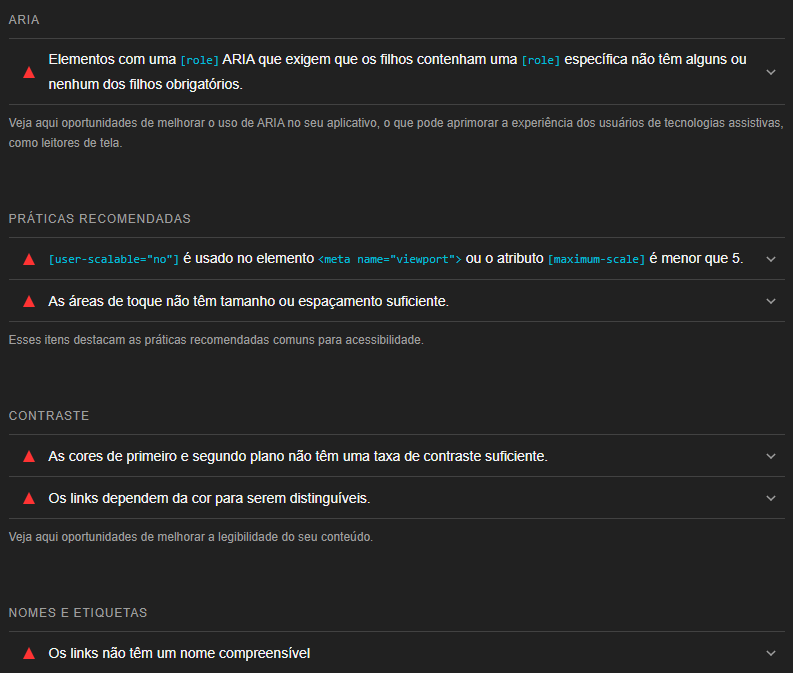Click the red warning triangle for ARIA role audit
Image resolution: width=793 pixels, height=673 pixels.
coord(29,72)
